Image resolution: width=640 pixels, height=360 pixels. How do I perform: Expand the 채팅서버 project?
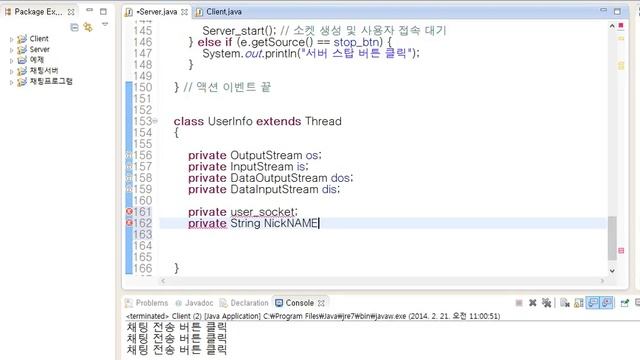click(11, 71)
